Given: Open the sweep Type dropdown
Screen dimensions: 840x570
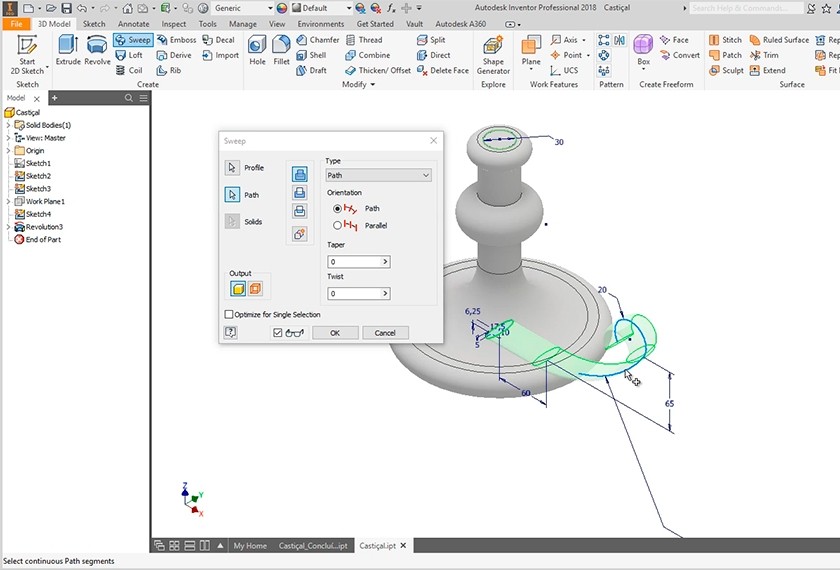Looking at the screenshot, I should 379,175.
